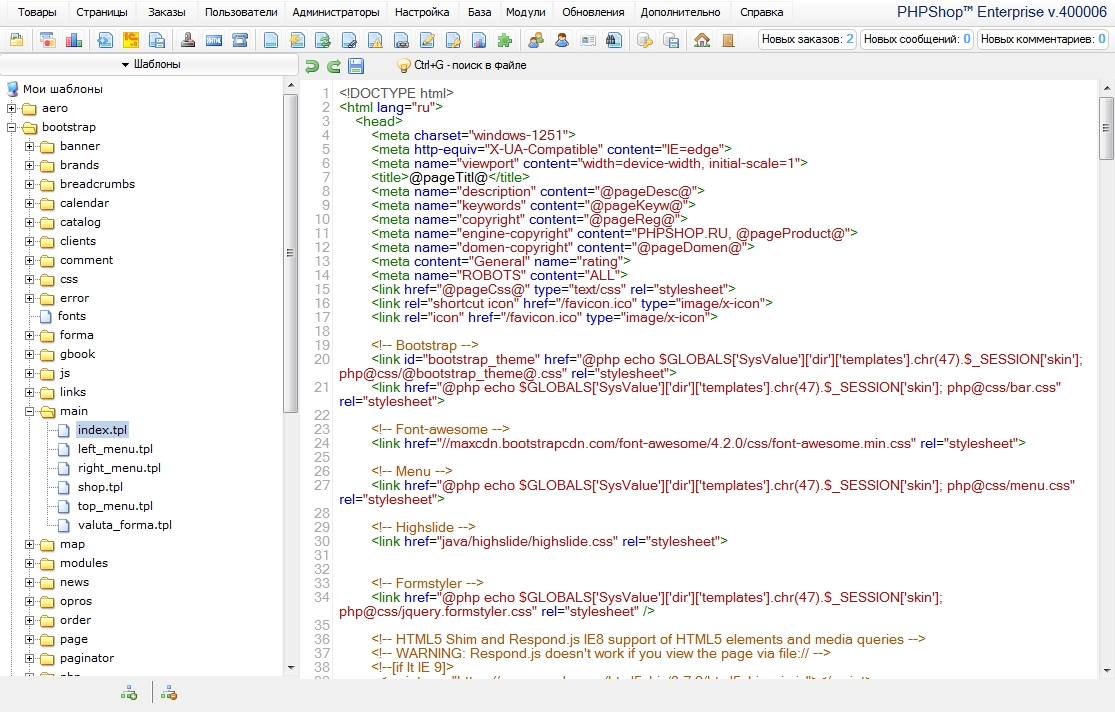
Task: Save the file with floppy disk icon
Action: [356, 66]
